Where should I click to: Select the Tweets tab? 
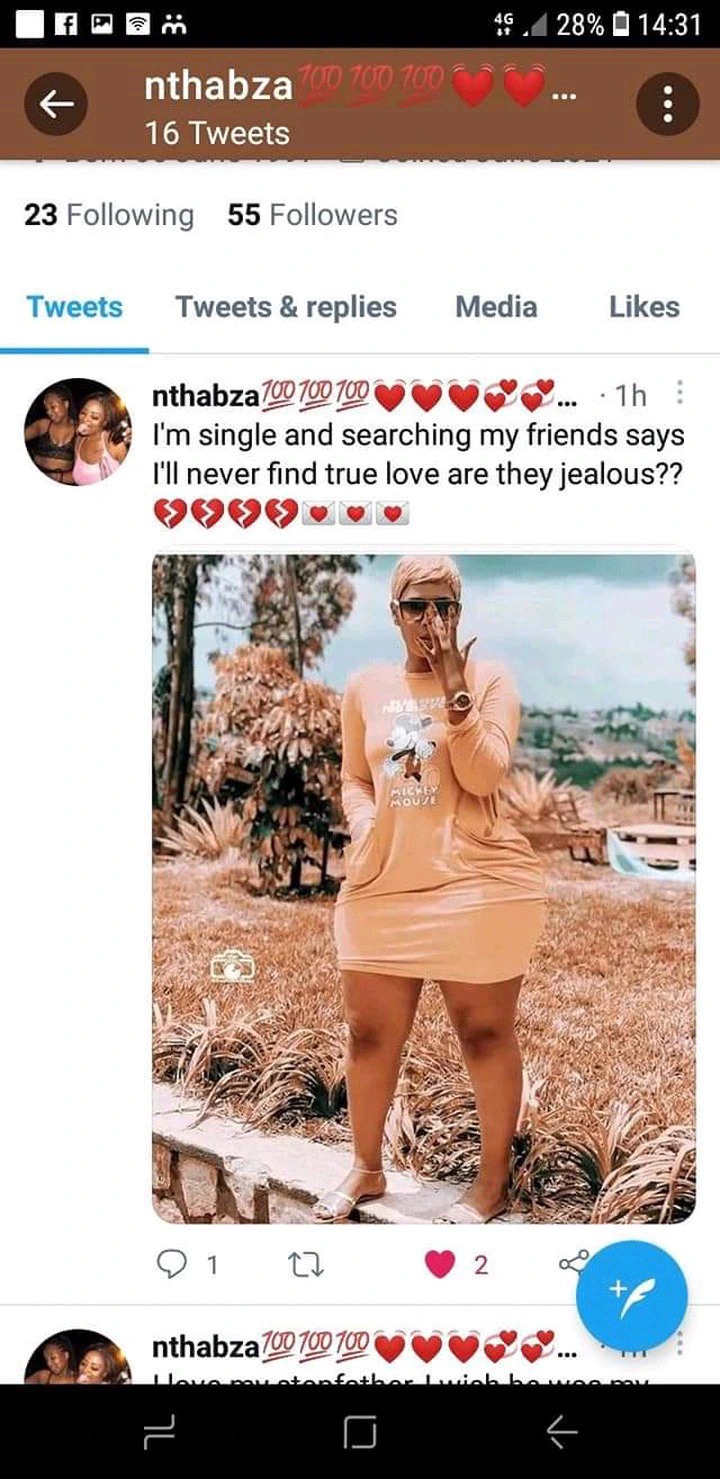[74, 307]
